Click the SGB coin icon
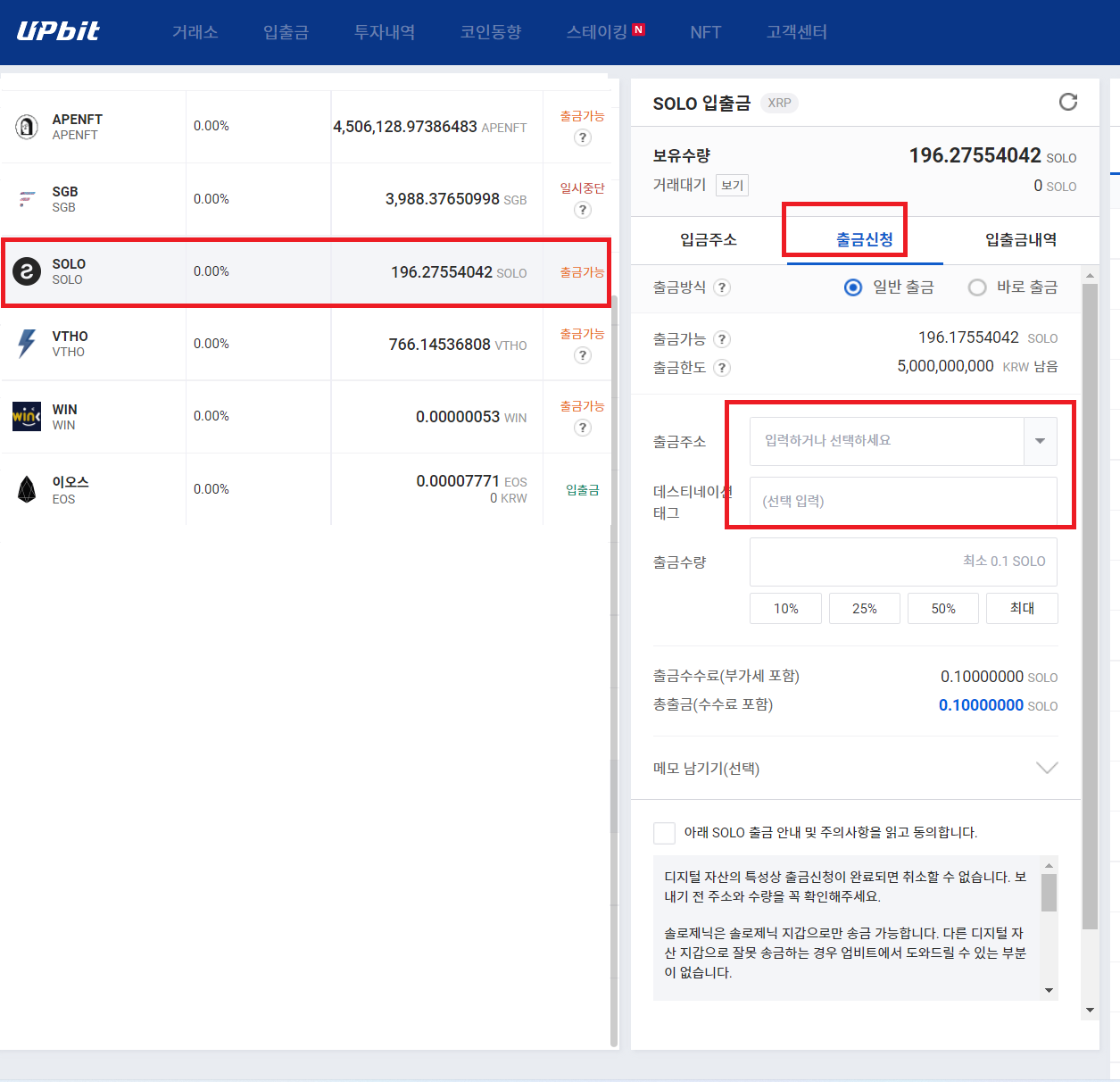 tap(27, 199)
